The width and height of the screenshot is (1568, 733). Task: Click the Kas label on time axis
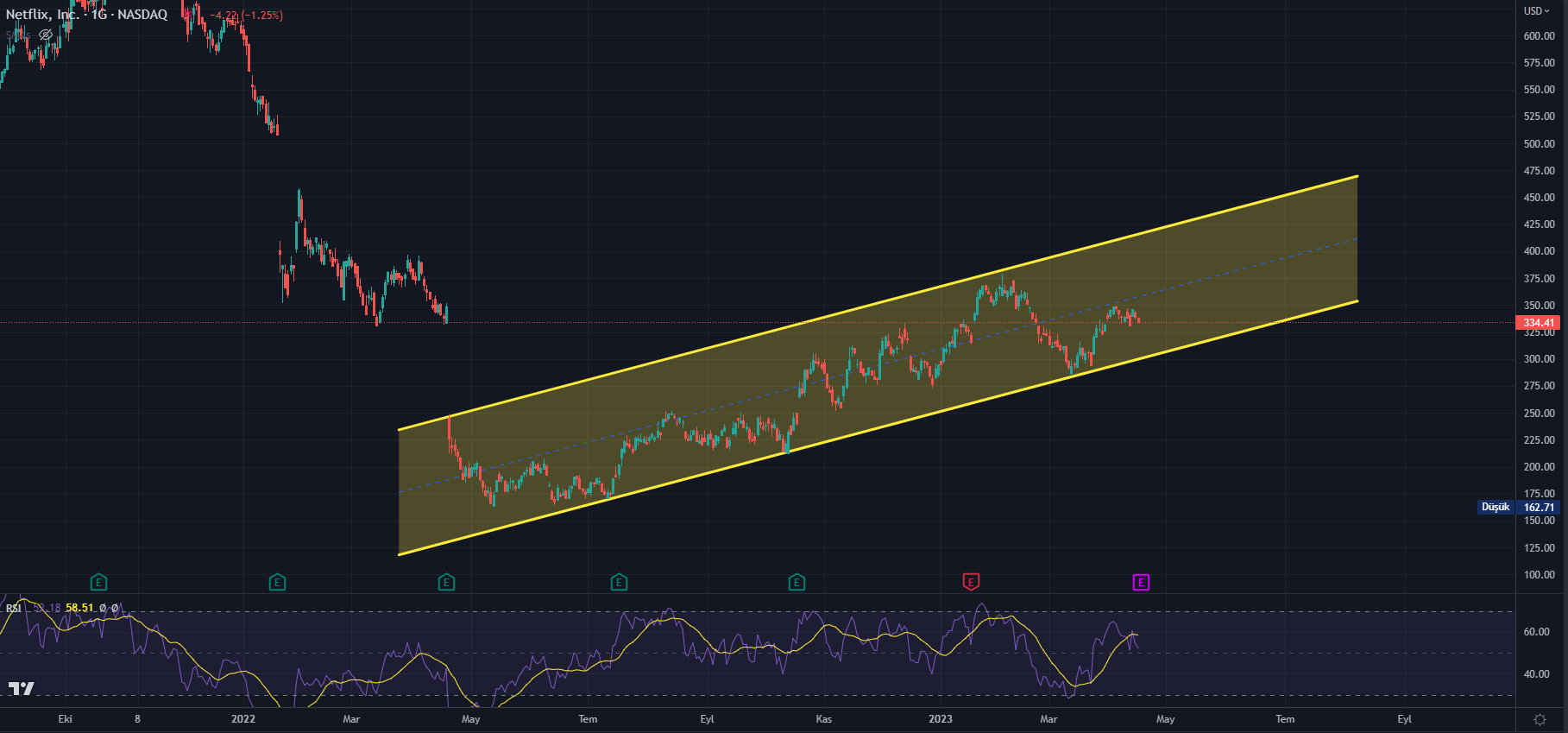point(824,719)
